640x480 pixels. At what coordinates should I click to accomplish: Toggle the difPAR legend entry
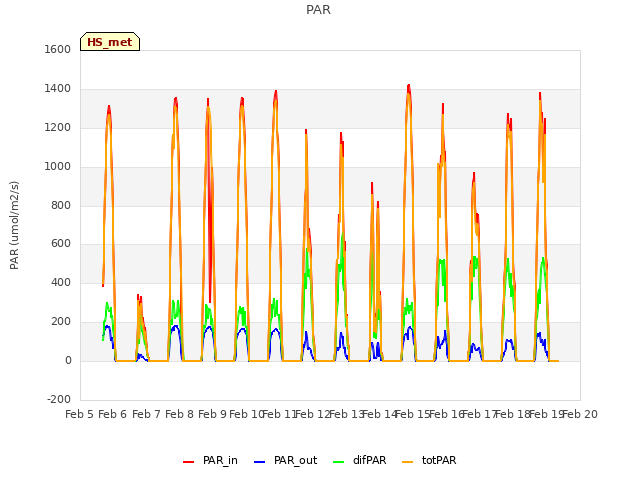[x=360, y=460]
